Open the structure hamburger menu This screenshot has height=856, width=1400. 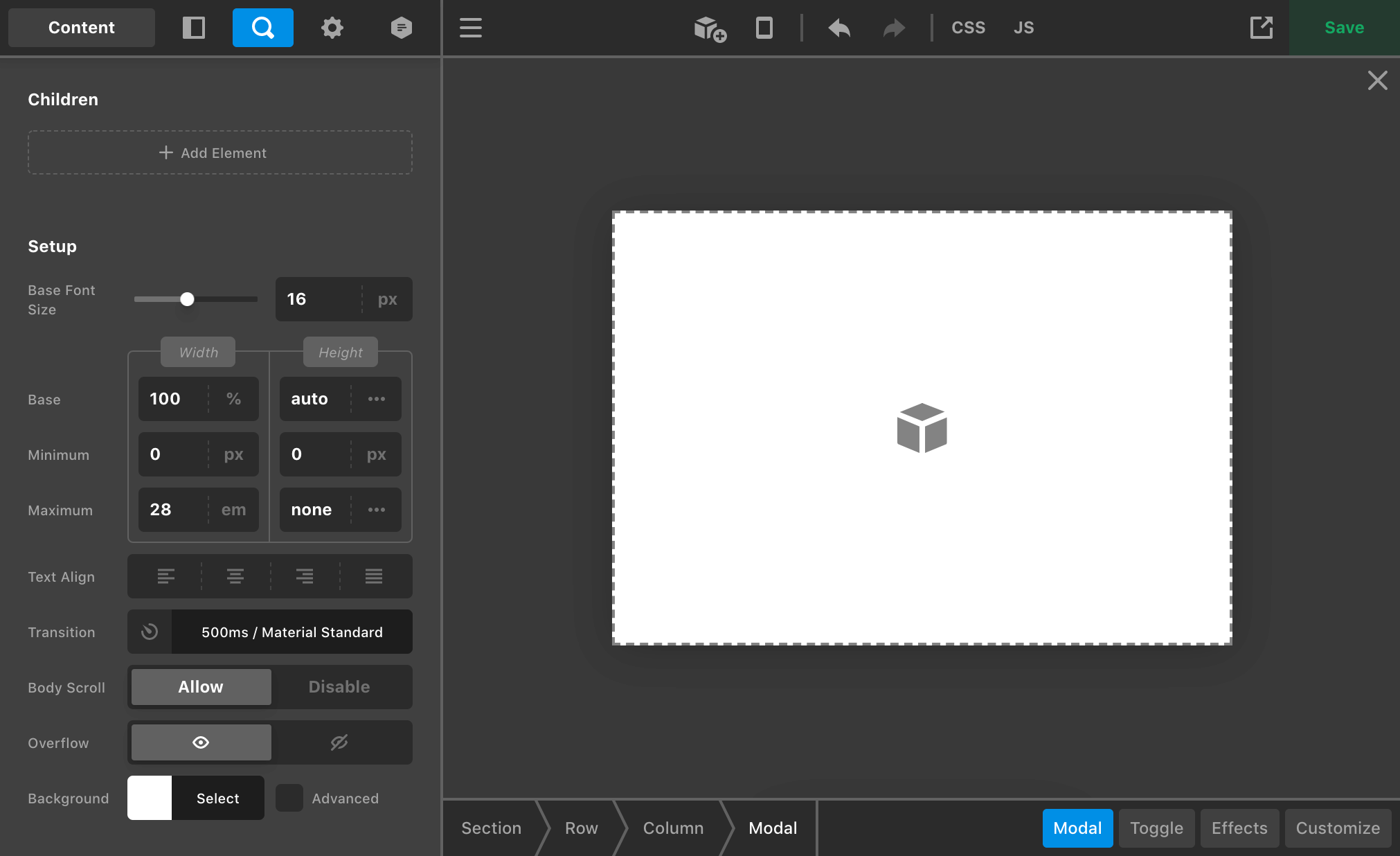coord(471,28)
